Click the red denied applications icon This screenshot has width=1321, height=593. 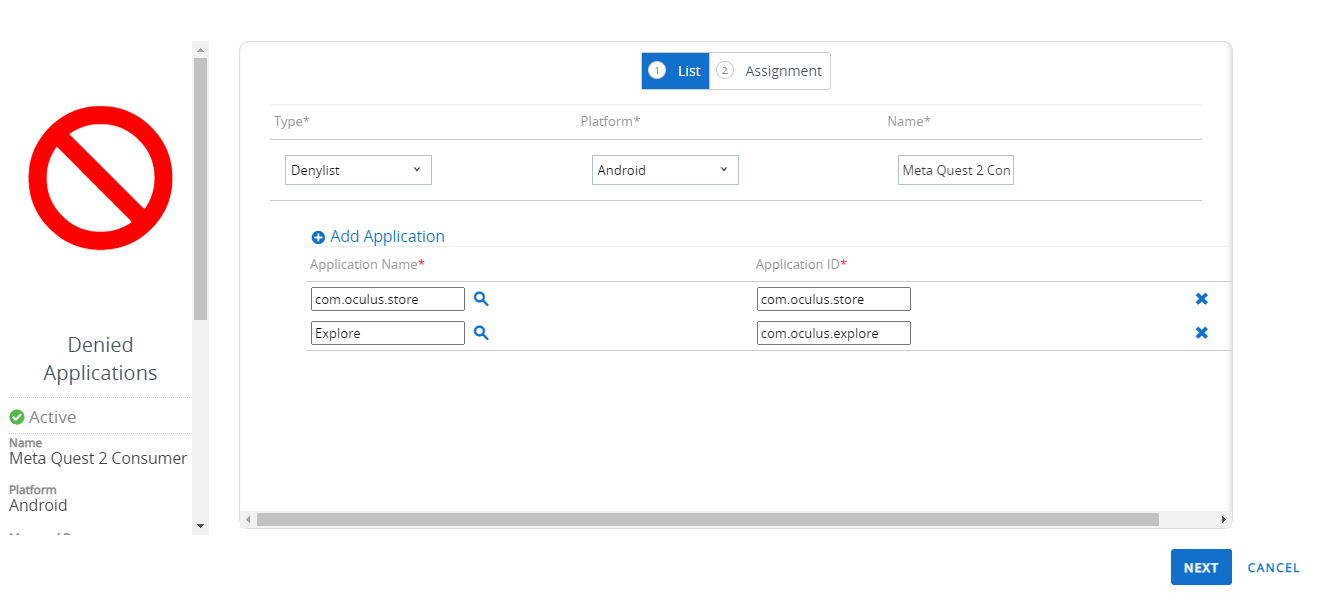[x=100, y=178]
